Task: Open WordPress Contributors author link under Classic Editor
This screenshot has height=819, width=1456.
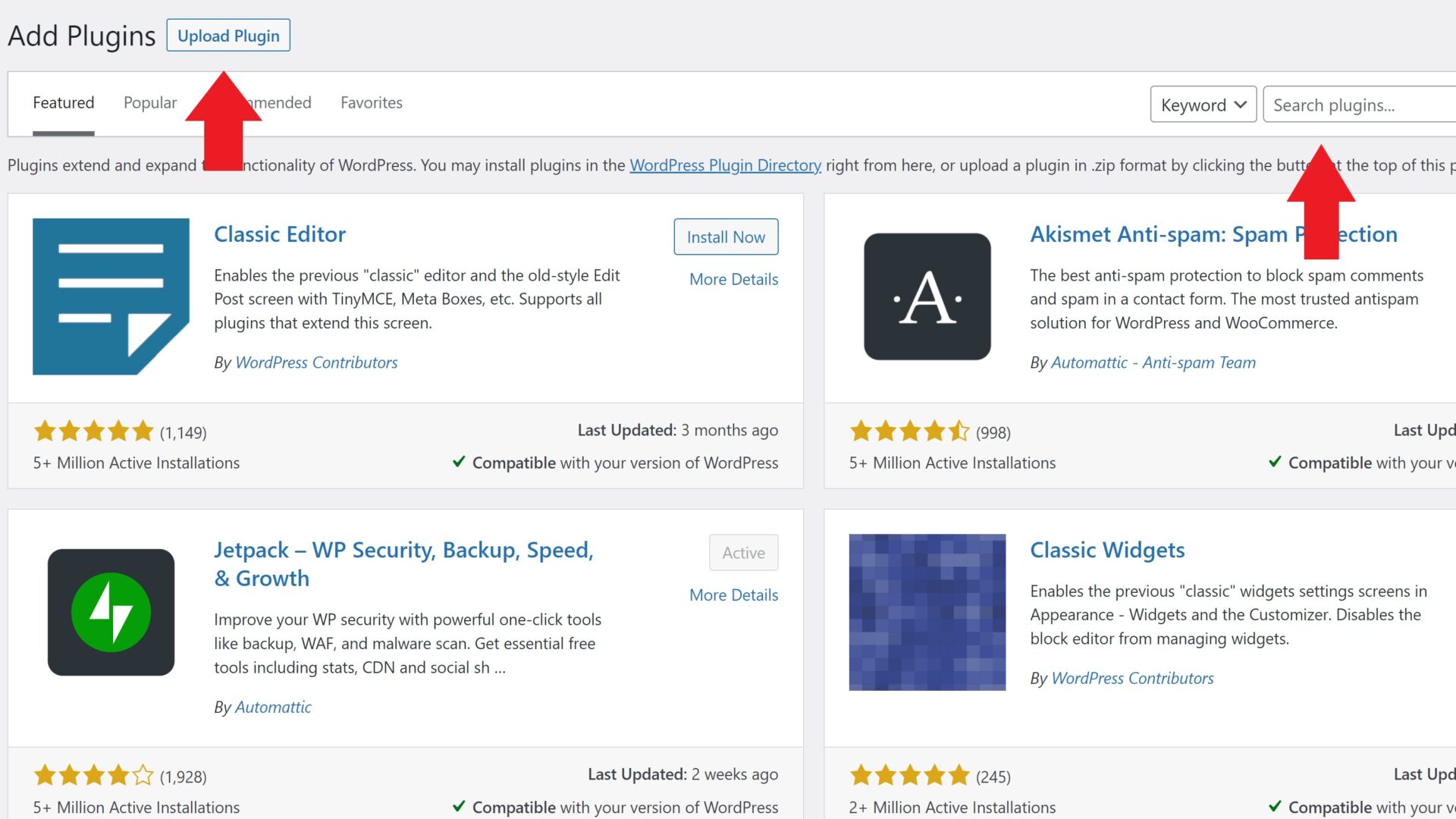Action: (x=316, y=362)
